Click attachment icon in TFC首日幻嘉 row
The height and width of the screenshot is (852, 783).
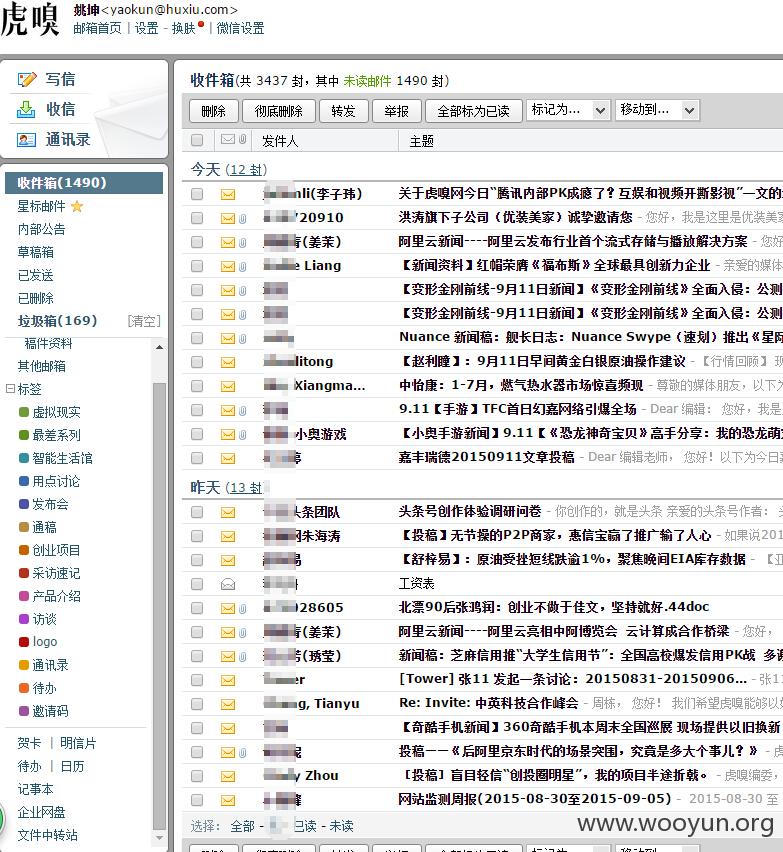click(242, 410)
